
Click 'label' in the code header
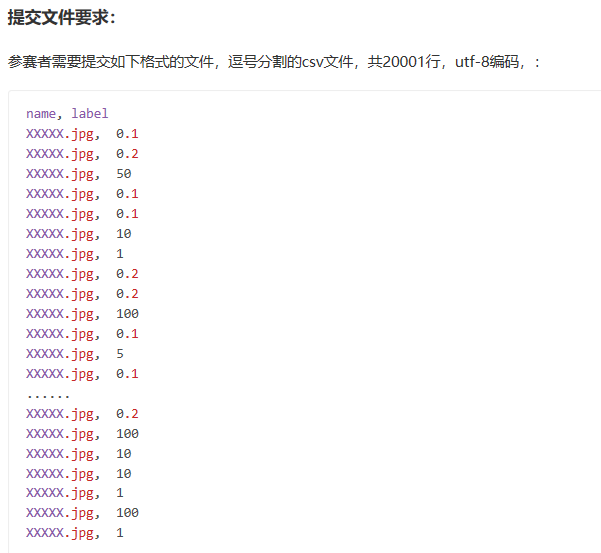[x=90, y=114]
